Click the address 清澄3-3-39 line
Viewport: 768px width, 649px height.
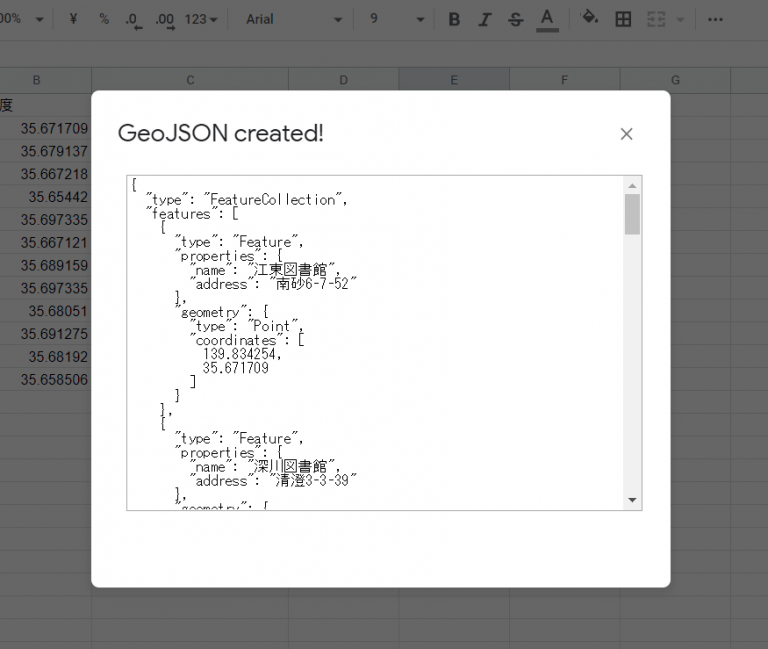[273, 480]
